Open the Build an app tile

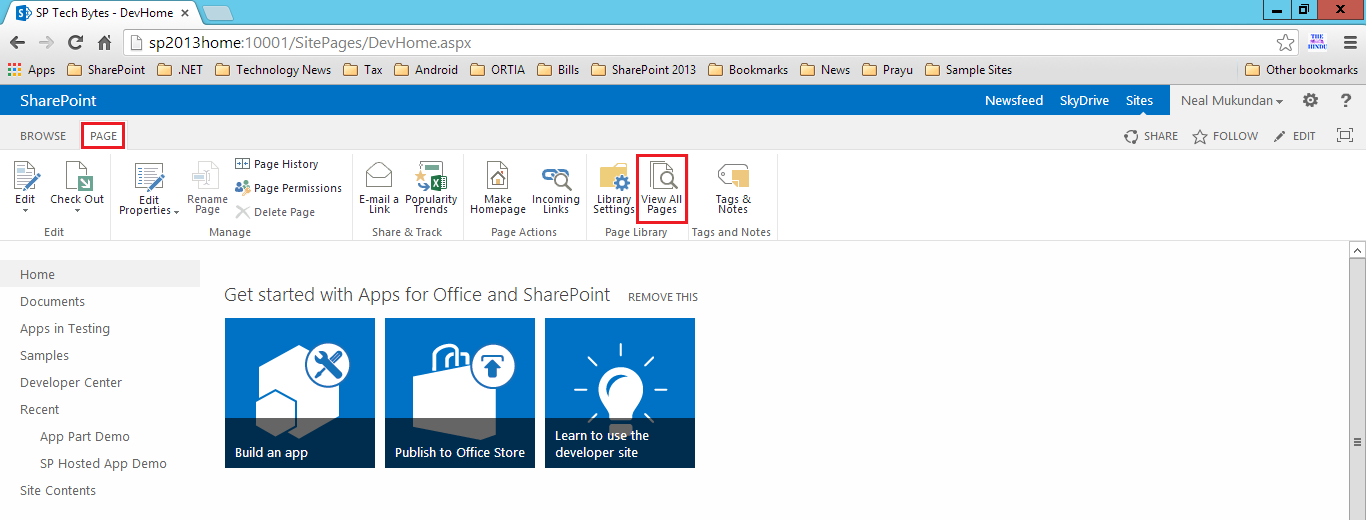tap(300, 393)
